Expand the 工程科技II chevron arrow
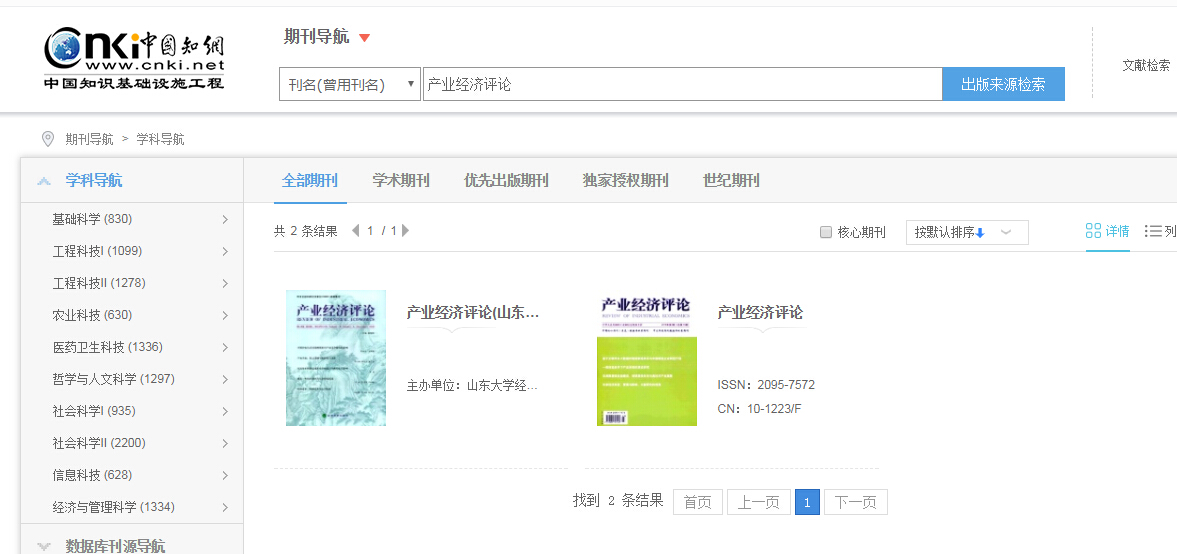Image resolution: width=1177 pixels, height=554 pixels. [225, 284]
